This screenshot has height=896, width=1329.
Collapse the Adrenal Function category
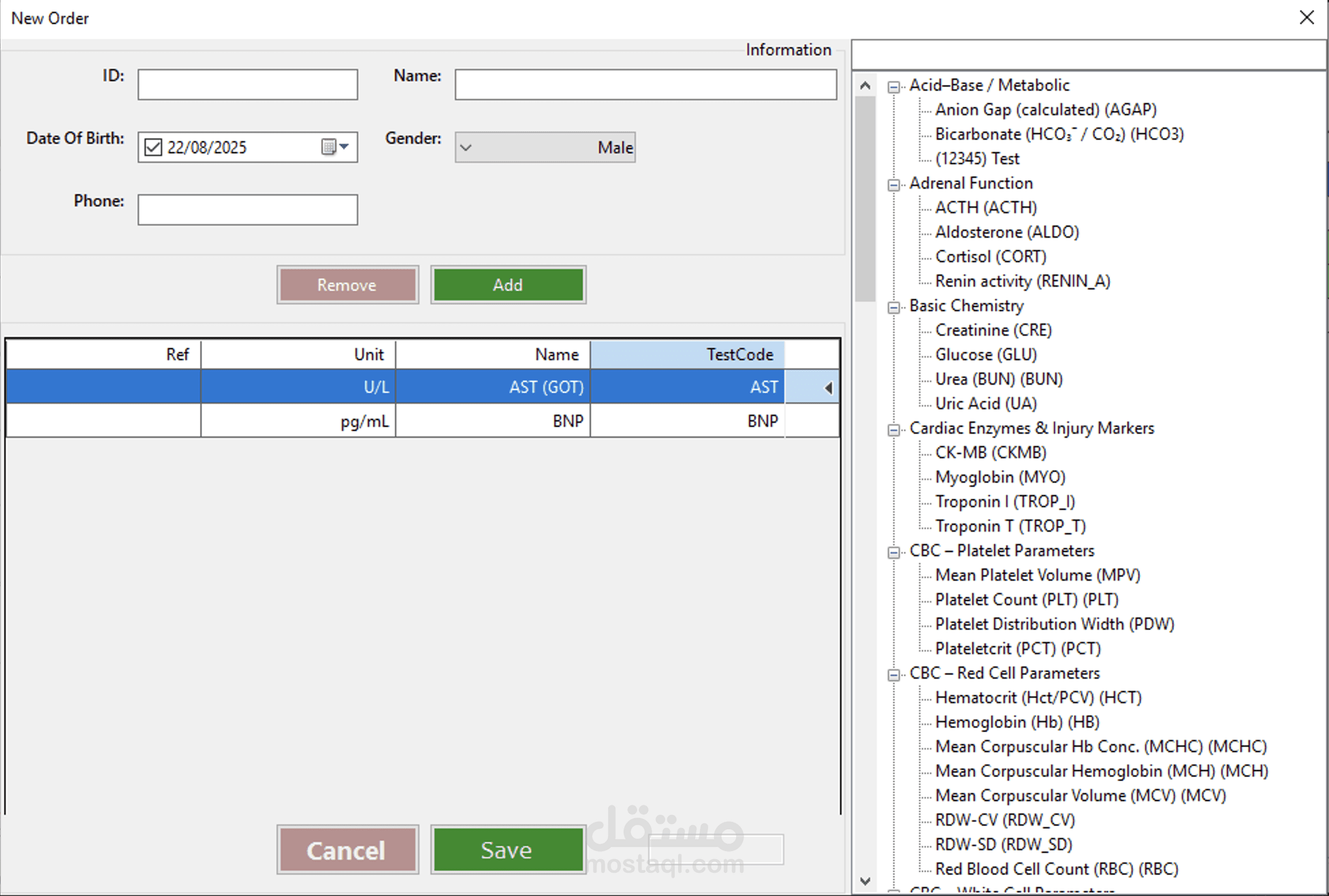coord(893,185)
